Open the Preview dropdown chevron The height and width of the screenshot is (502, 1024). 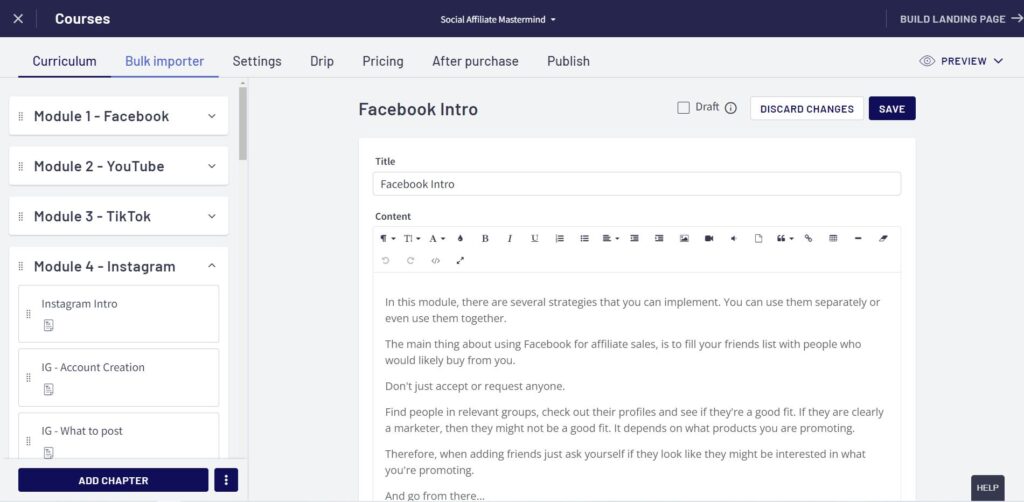pyautogui.click(x=998, y=61)
